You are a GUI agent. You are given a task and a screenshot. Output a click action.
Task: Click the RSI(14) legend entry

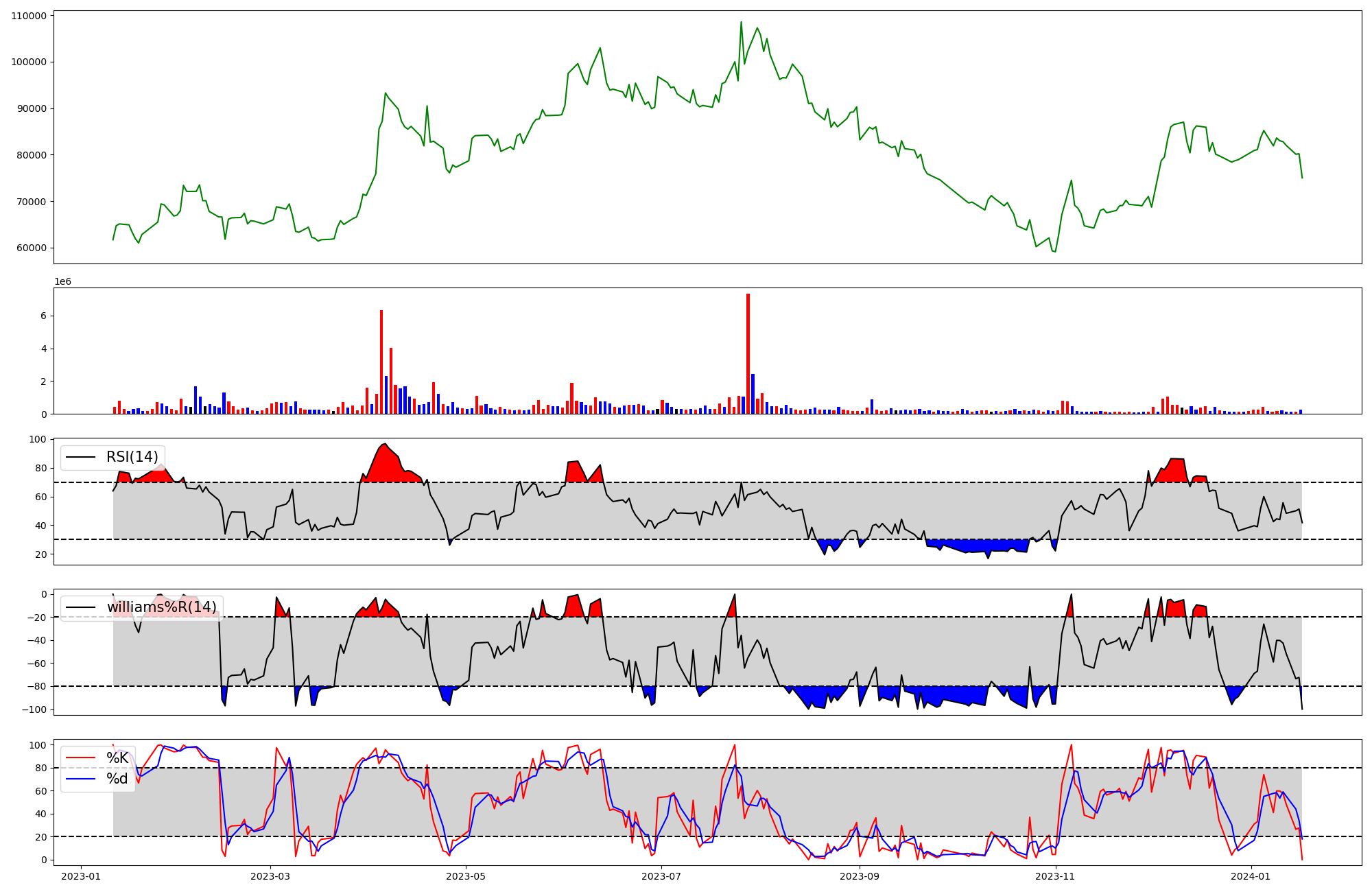[x=132, y=457]
